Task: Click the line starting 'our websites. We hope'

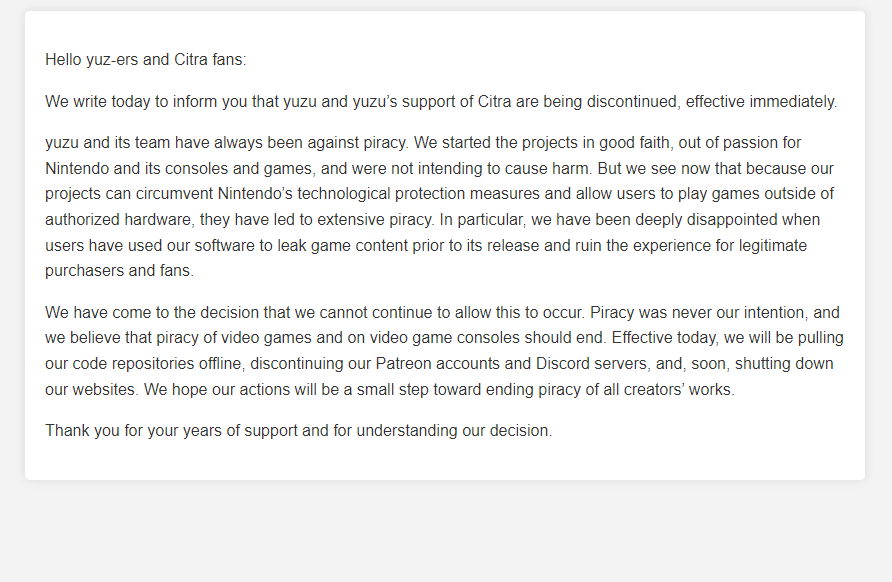Action: point(390,390)
